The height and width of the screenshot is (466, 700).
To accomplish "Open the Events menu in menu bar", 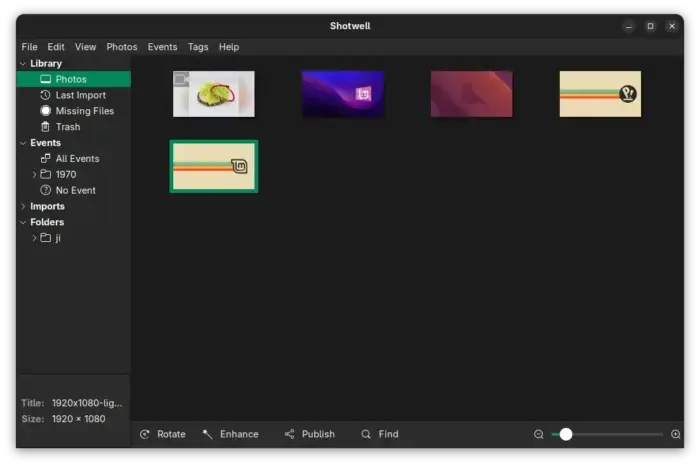I will (162, 47).
